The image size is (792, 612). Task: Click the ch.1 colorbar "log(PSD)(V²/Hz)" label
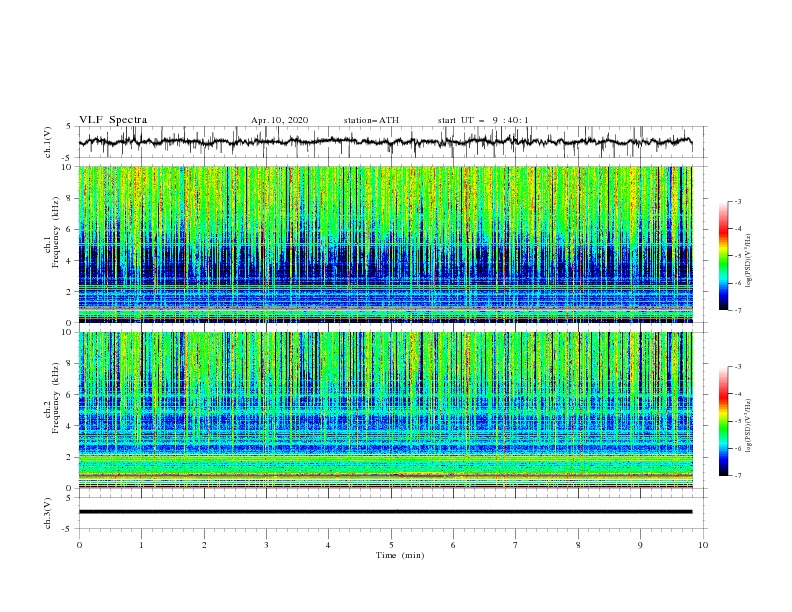pyautogui.click(x=749, y=261)
